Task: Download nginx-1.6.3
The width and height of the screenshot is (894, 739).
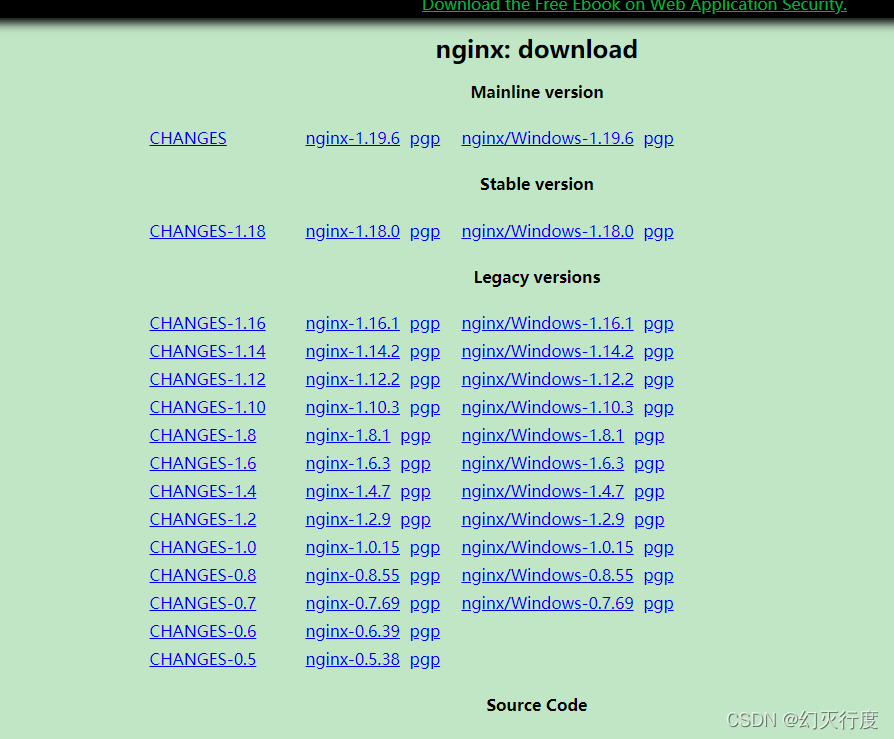Action: [x=348, y=463]
